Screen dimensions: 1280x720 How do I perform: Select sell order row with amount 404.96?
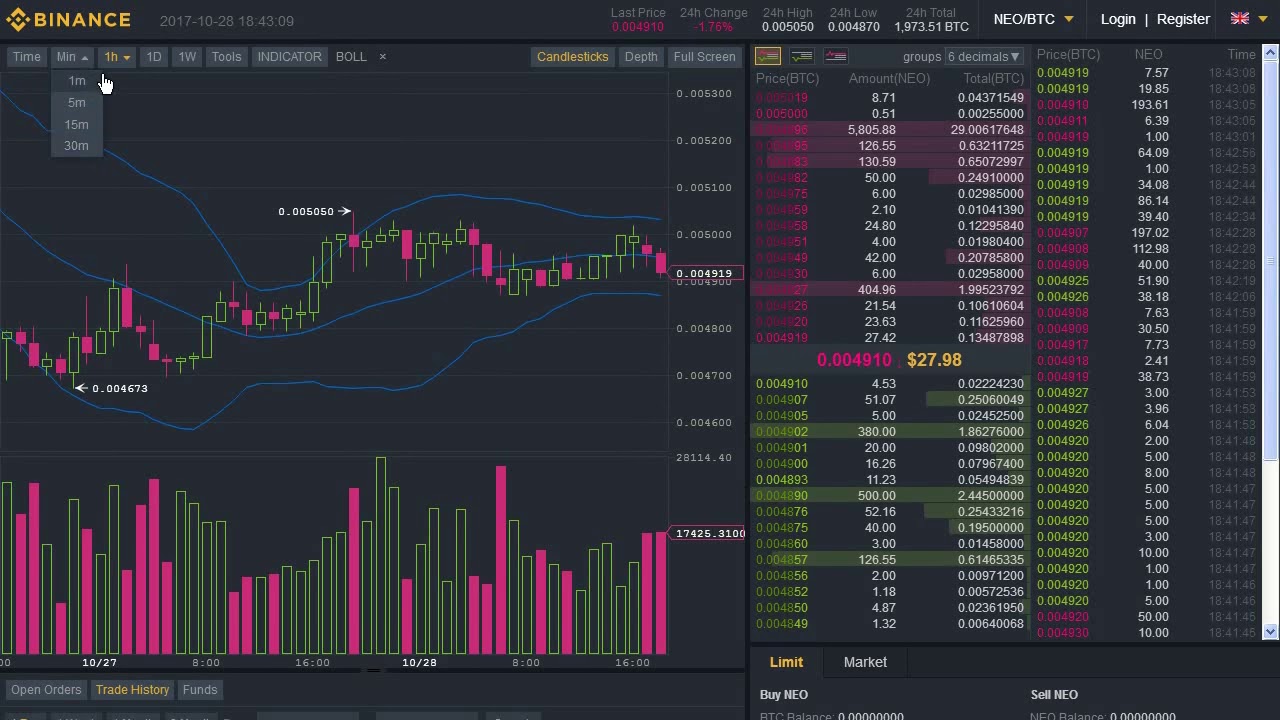click(890, 290)
